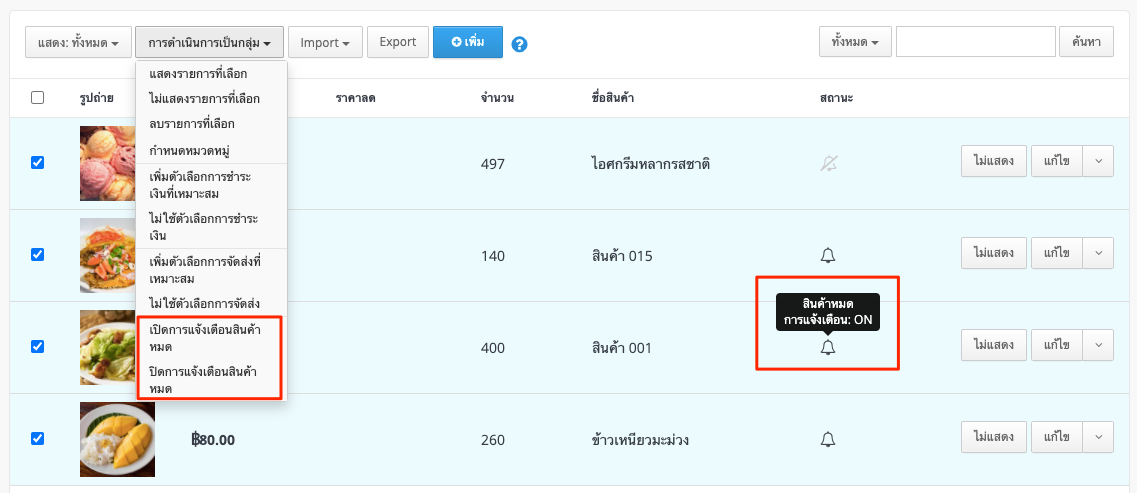This screenshot has height=493, width=1137.
Task: Toggle notification bell for สินค้า 001
Action: (827, 347)
